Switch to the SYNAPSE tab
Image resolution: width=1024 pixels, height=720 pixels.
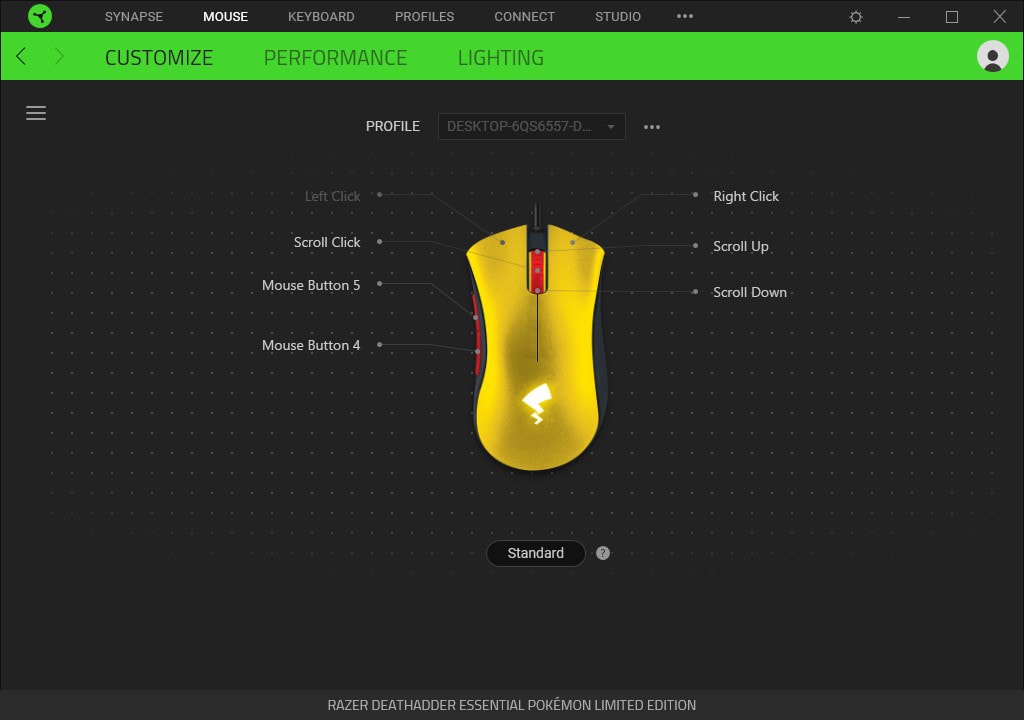point(134,16)
